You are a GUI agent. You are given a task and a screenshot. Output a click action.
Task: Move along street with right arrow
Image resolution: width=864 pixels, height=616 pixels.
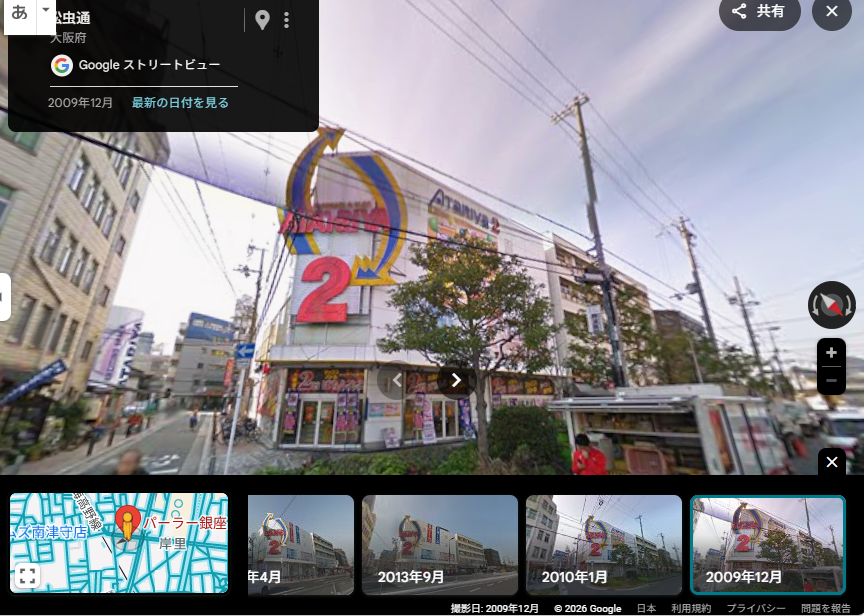456,380
